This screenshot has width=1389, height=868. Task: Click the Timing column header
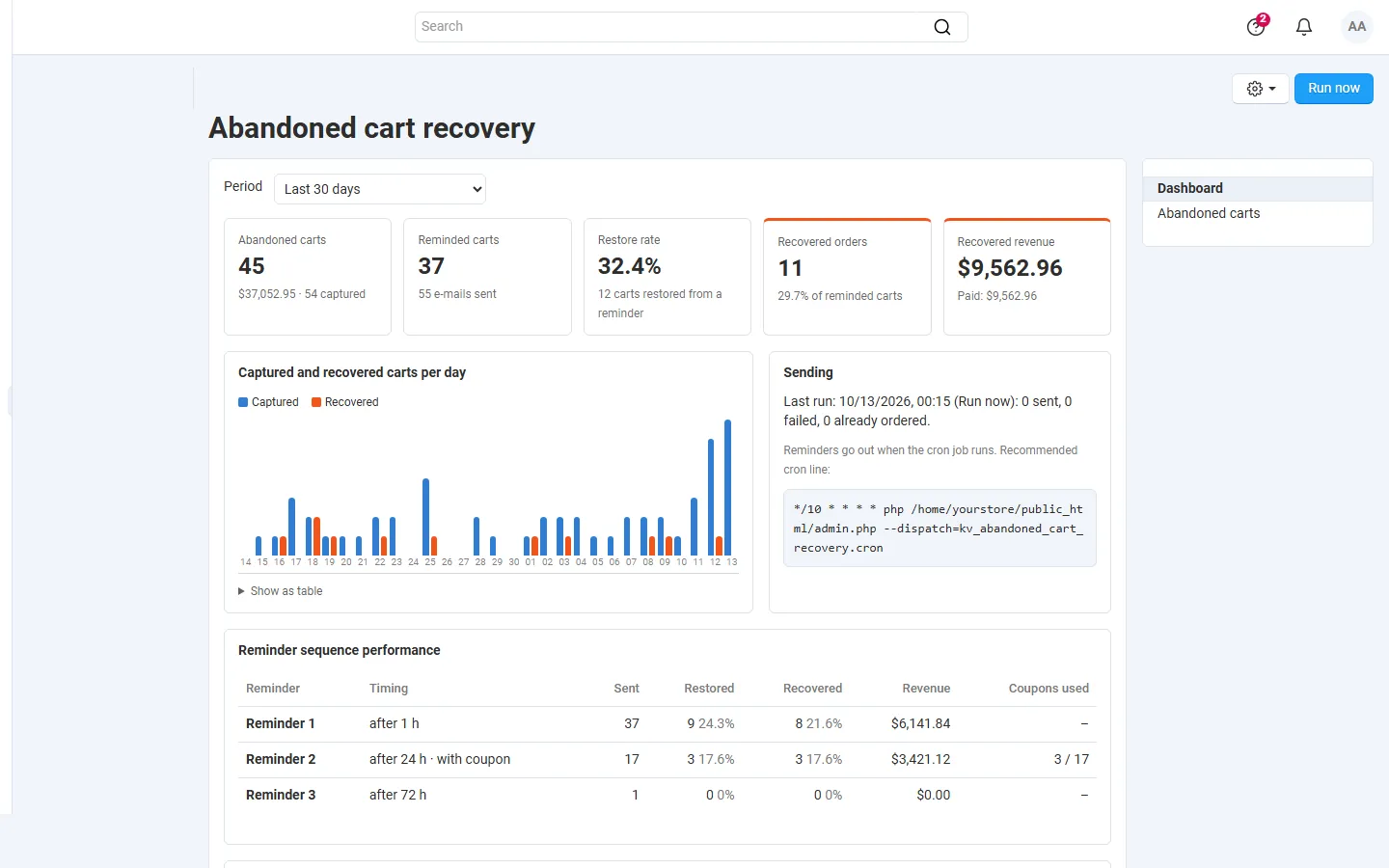389,689
